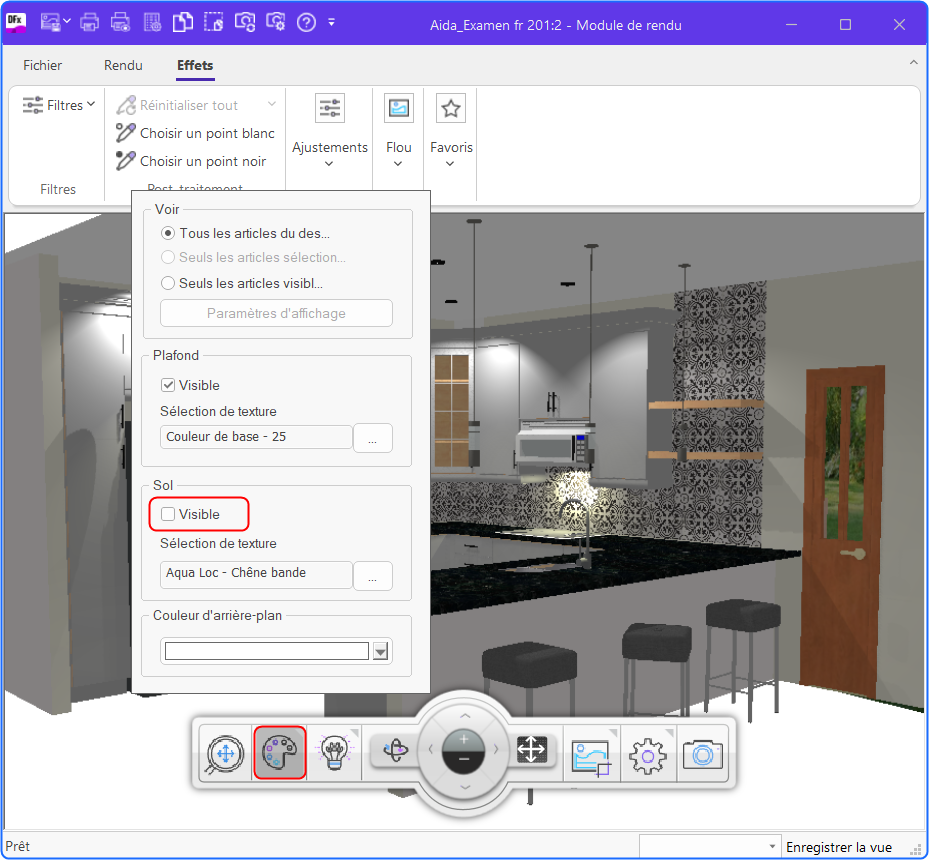Browse the Sol texture with the ... button

click(x=373, y=576)
